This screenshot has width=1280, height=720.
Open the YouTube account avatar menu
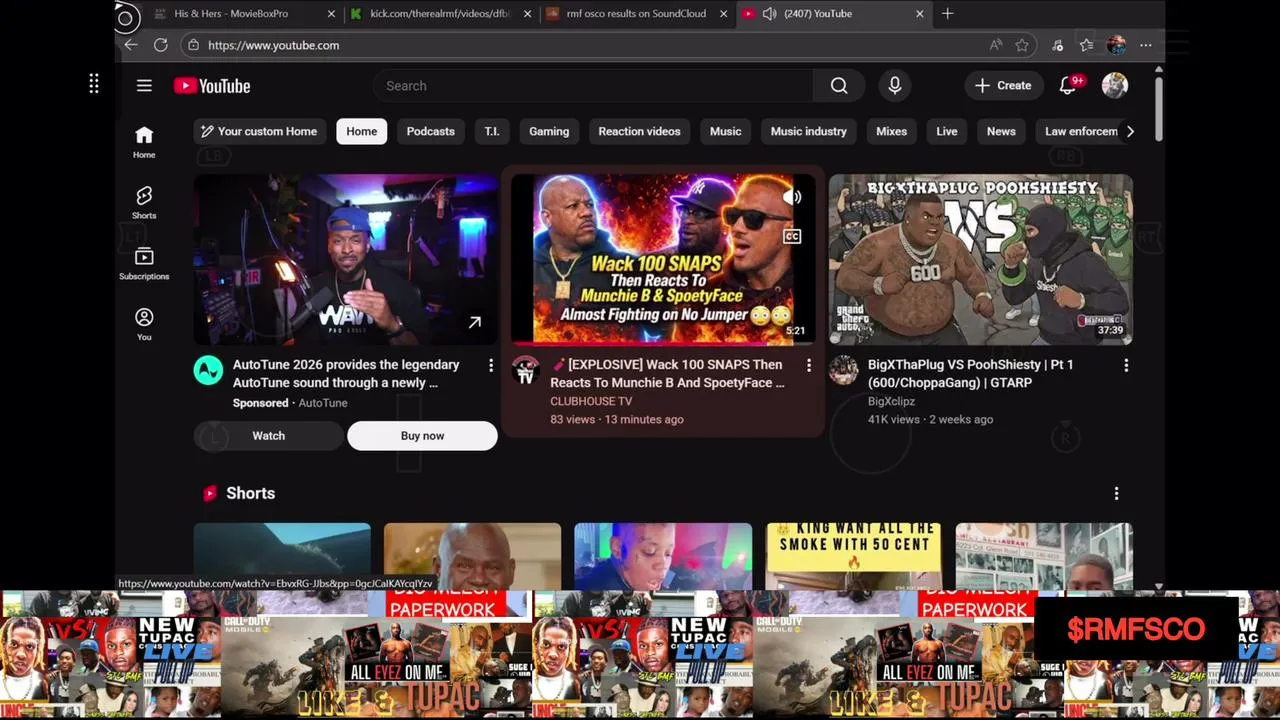1115,86
